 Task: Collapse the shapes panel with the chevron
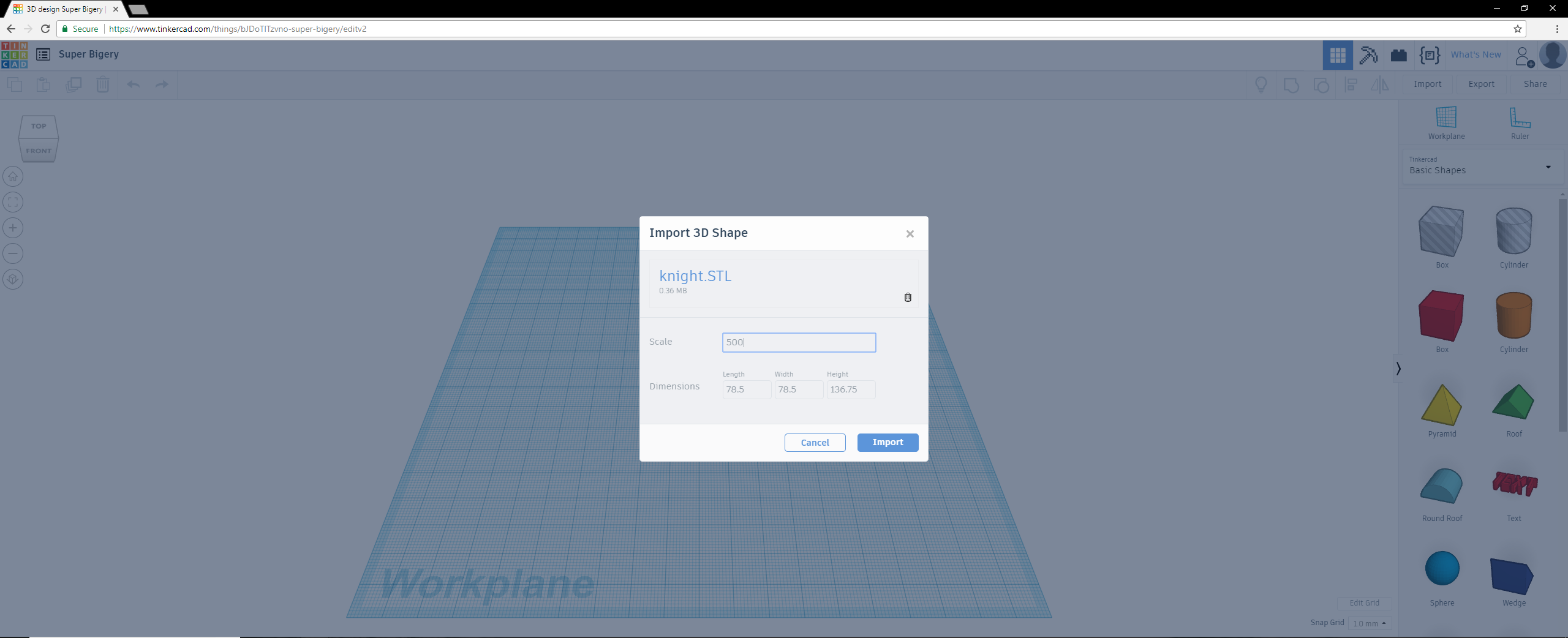[1399, 368]
